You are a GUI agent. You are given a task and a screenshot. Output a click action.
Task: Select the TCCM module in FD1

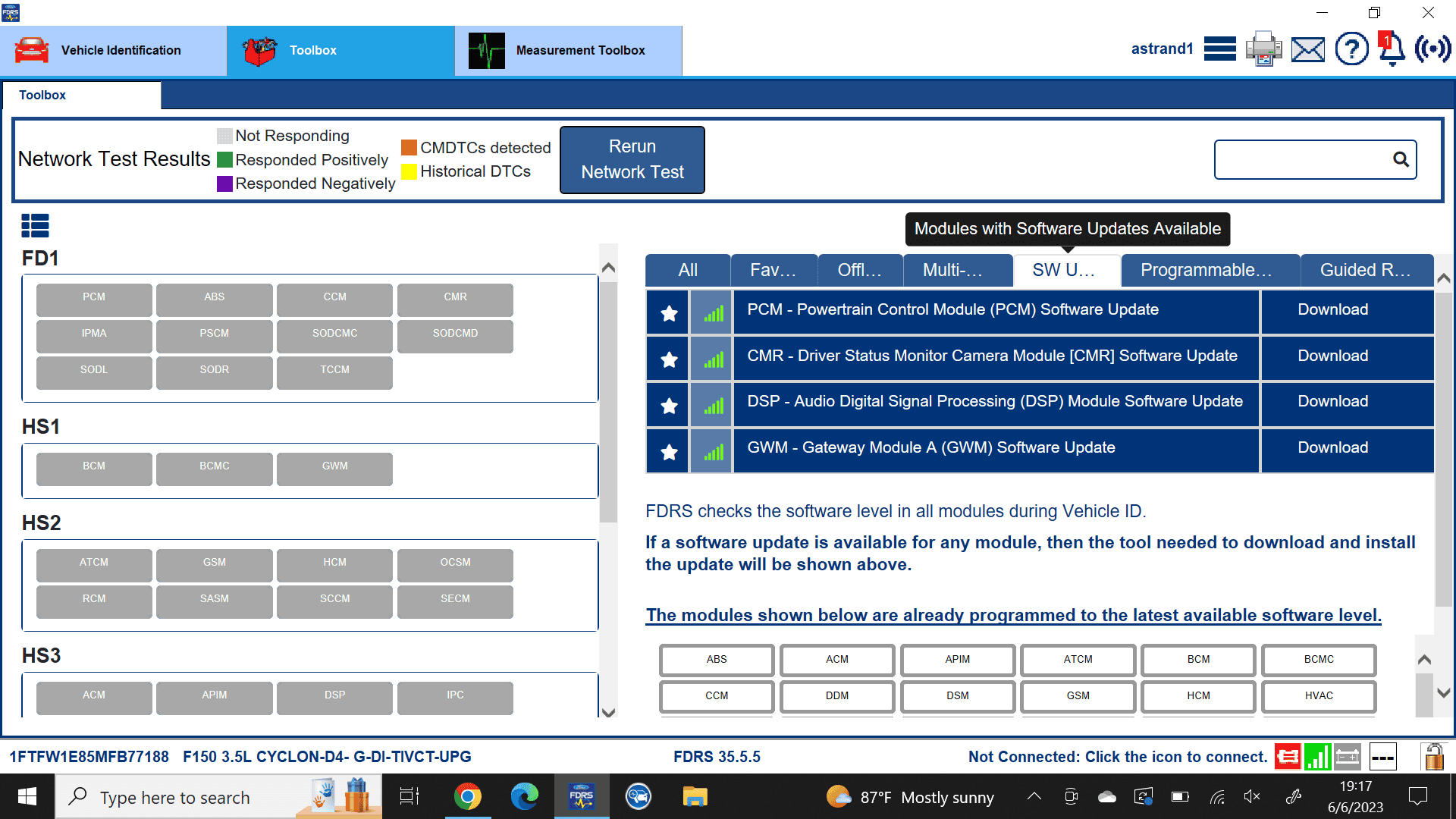click(334, 372)
